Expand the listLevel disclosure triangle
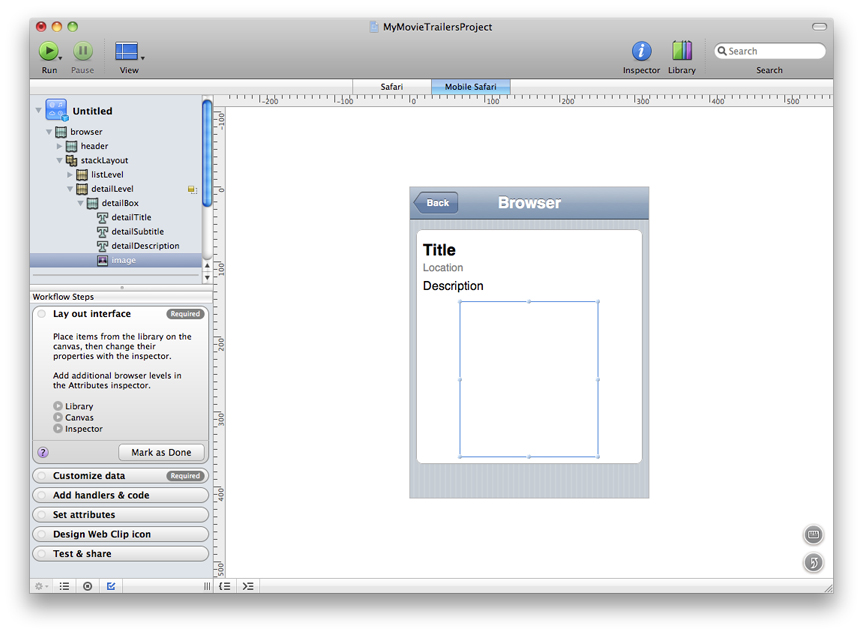Image resolution: width=863 pixels, height=634 pixels. click(x=71, y=175)
